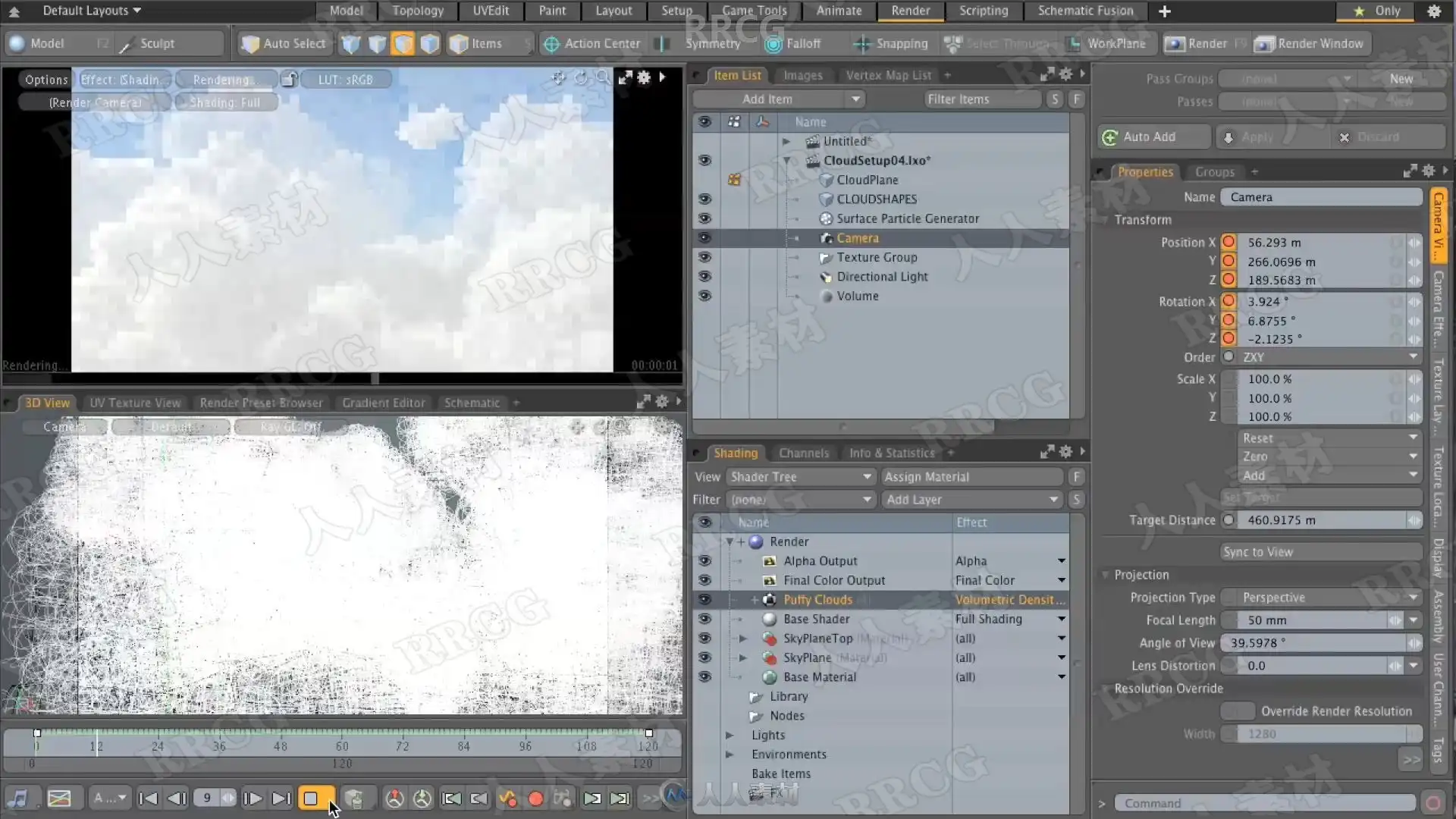Click the record keyframe red button
Image resolution: width=1456 pixels, height=819 pixels.
tap(535, 799)
